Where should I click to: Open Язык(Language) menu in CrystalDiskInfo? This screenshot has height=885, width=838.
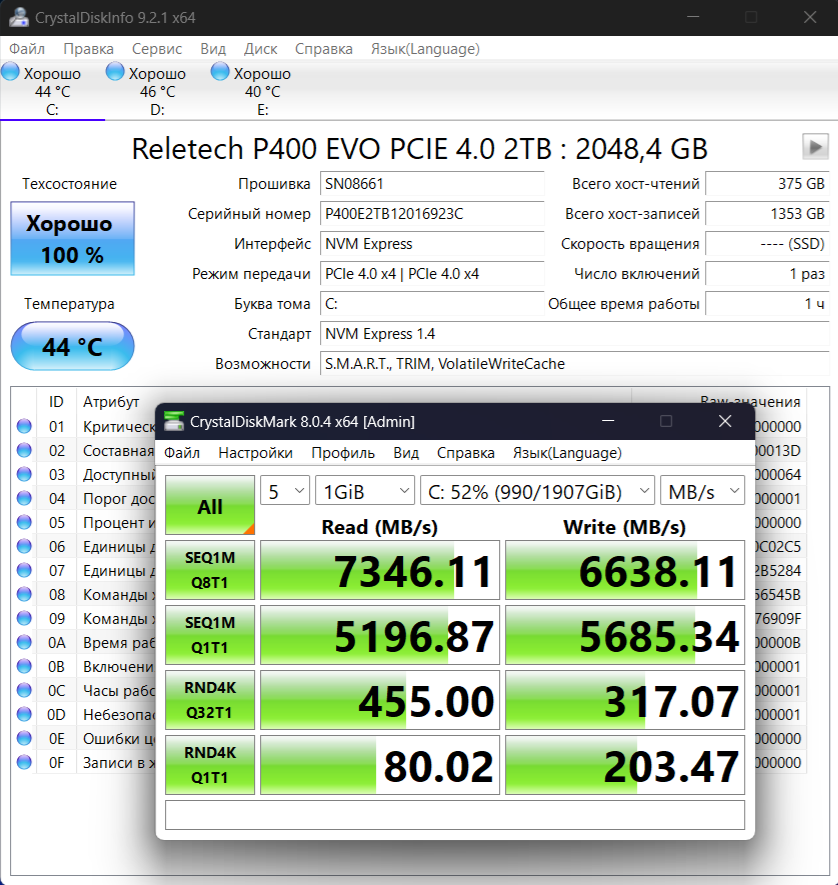(425, 49)
